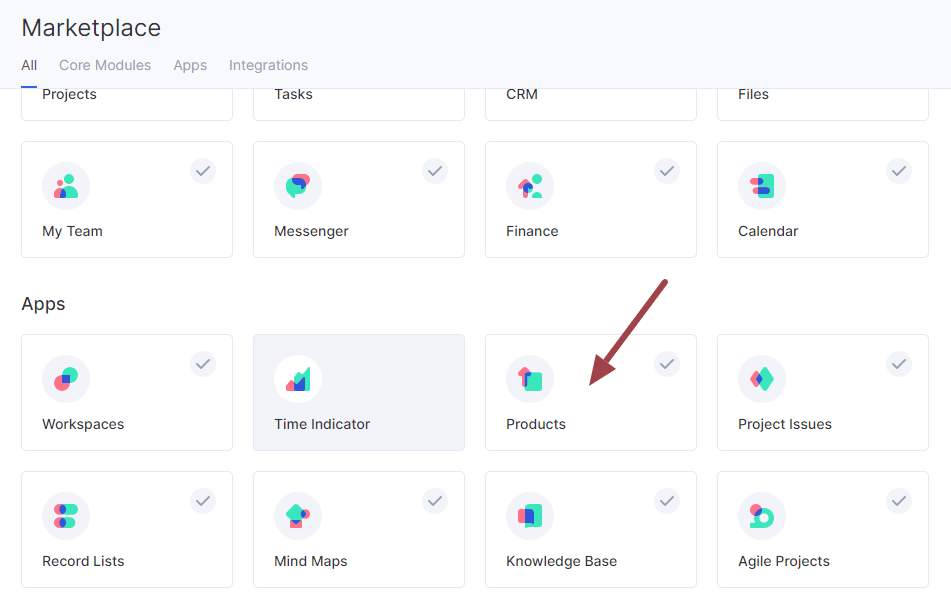Select the Time Indicator chart icon
This screenshot has height=595, width=951.
298,379
